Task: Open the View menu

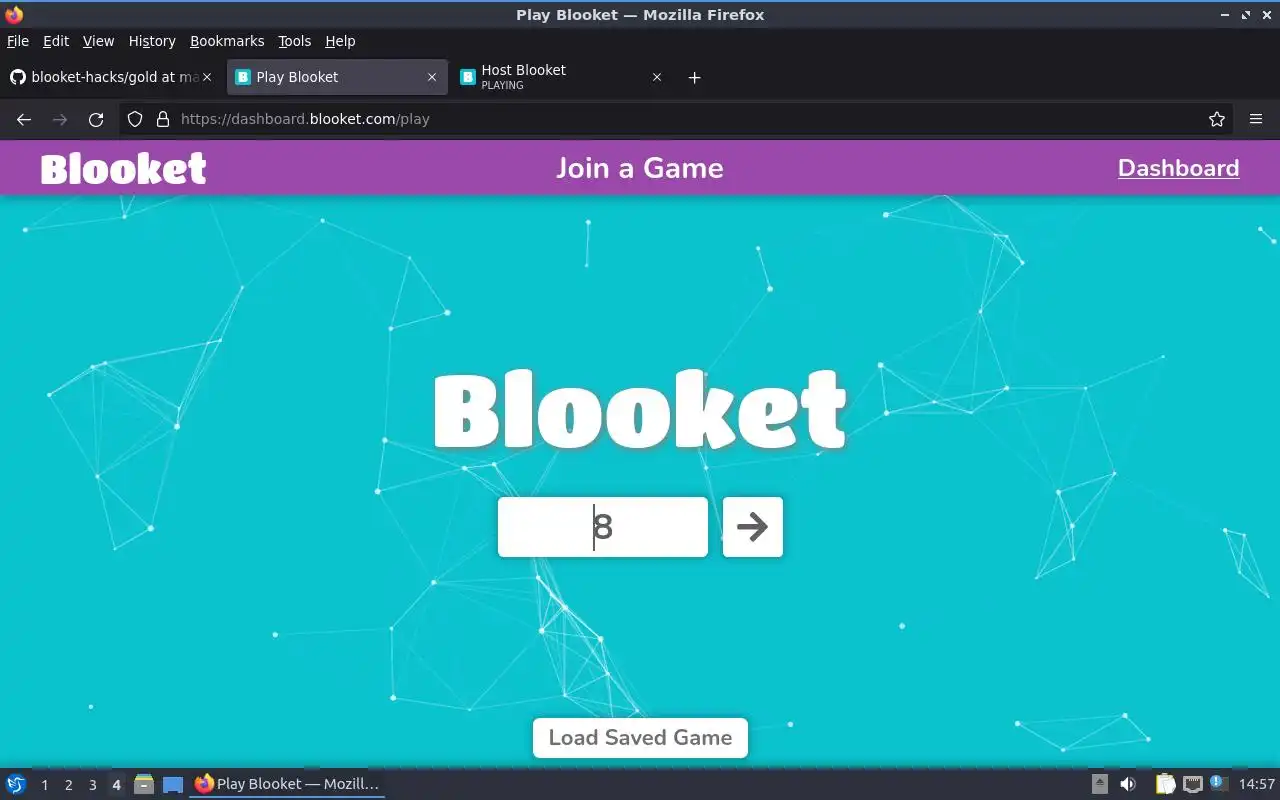Action: [98, 41]
